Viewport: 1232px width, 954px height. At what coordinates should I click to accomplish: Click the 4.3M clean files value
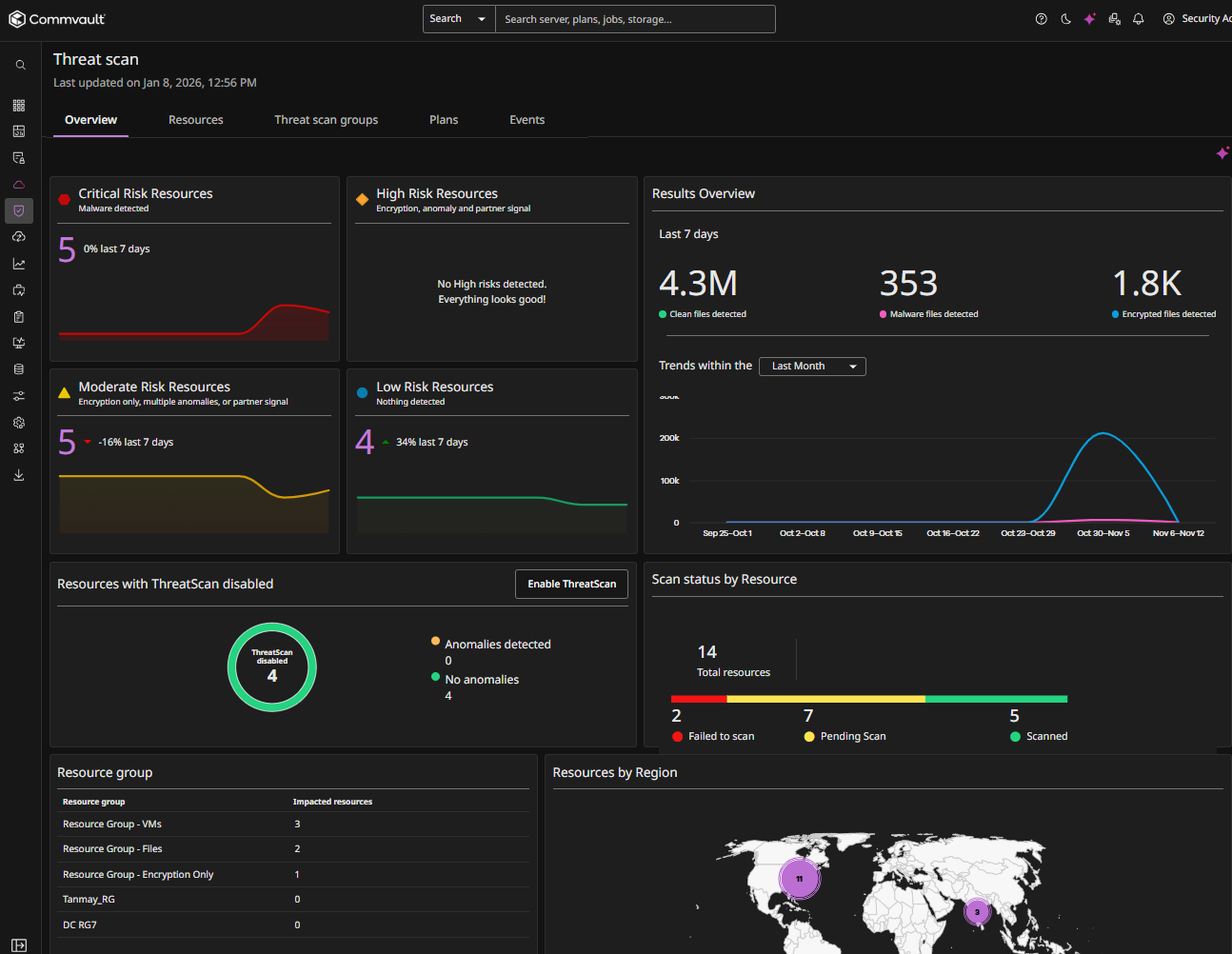click(698, 284)
